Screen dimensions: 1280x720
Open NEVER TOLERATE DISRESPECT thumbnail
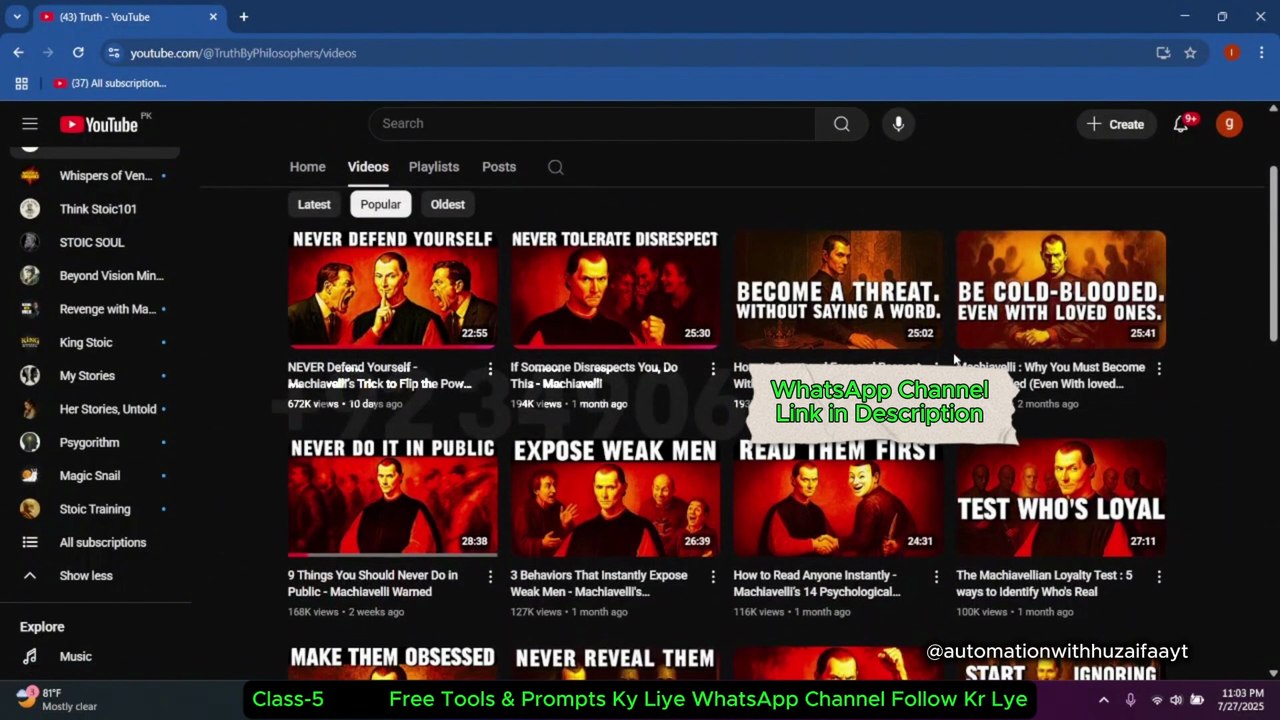click(615, 289)
